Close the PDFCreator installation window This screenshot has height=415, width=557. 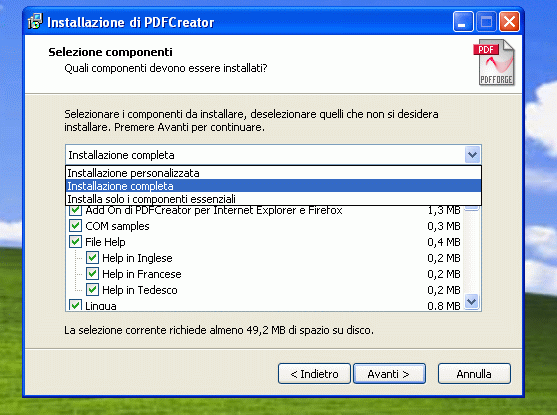[x=509, y=22]
